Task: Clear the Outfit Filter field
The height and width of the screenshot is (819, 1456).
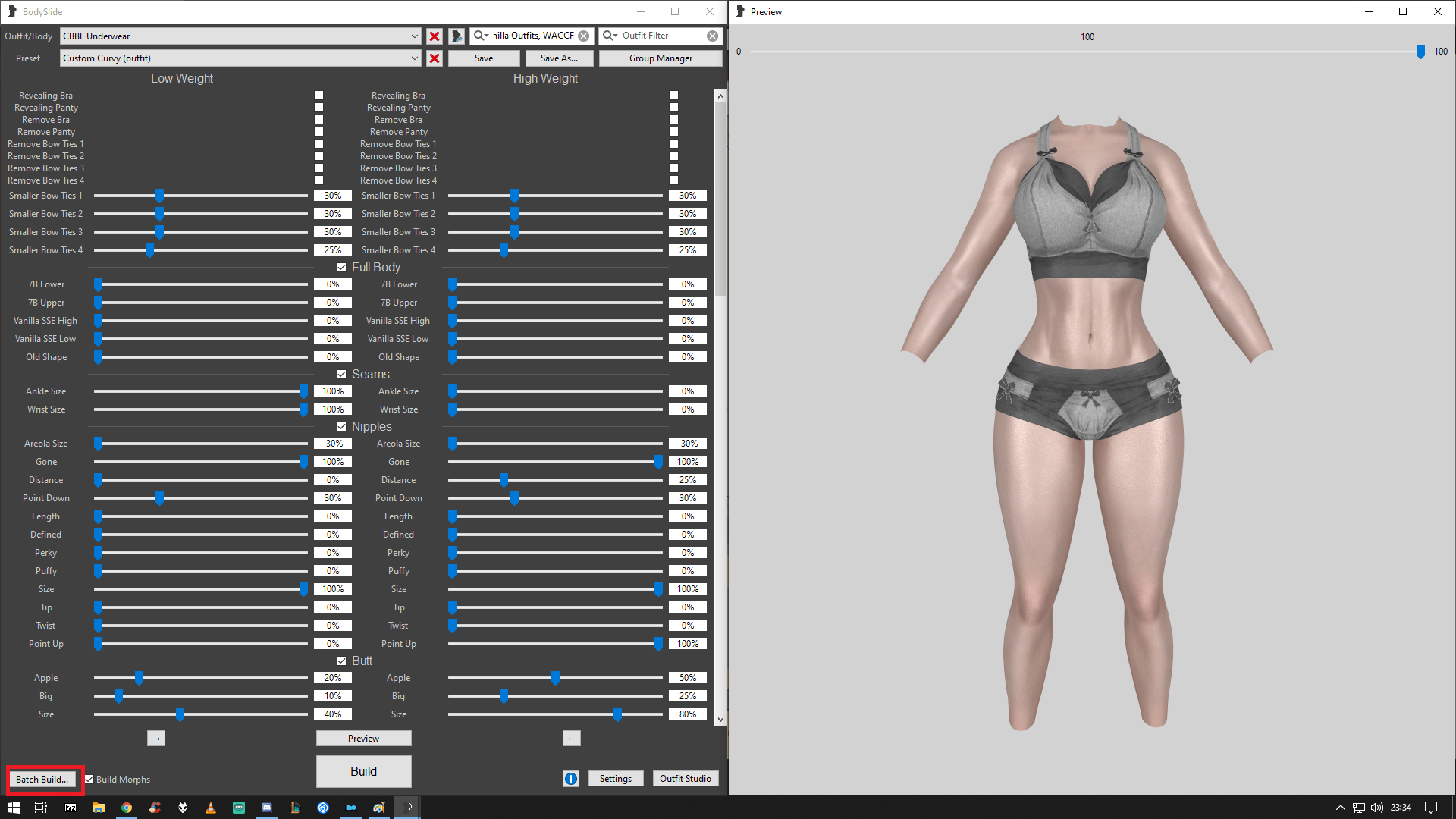Action: [712, 36]
